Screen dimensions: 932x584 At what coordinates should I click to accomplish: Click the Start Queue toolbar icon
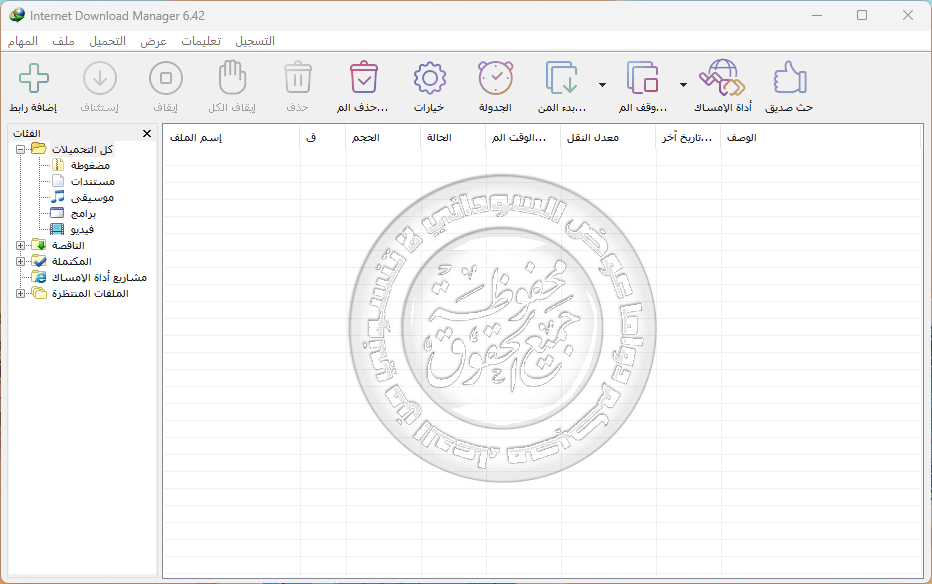point(563,80)
